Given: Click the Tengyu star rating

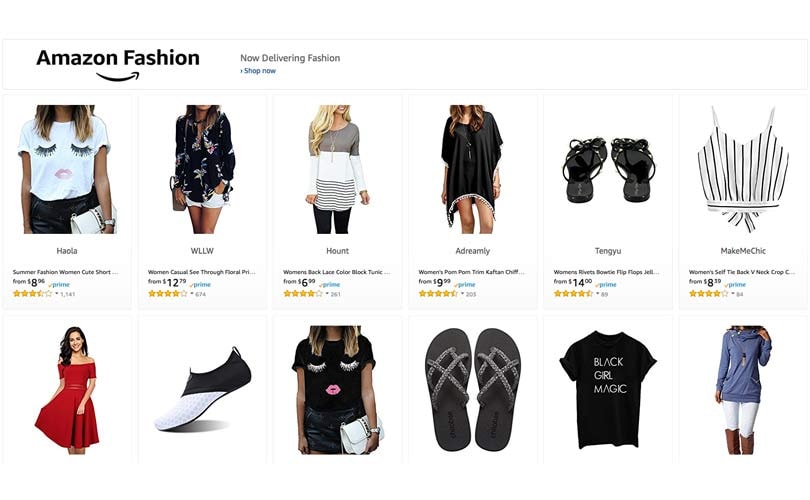Looking at the screenshot, I should pyautogui.click(x=574, y=294).
